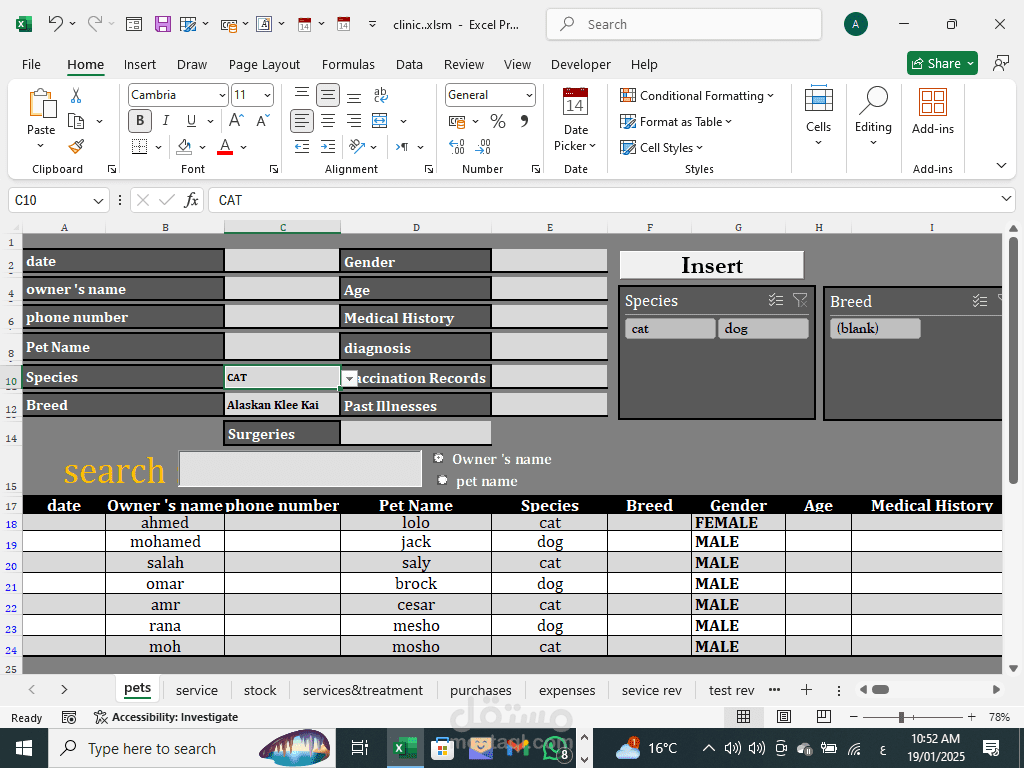This screenshot has width=1024, height=768.
Task: Center text horizontally in cell
Action: [328, 121]
